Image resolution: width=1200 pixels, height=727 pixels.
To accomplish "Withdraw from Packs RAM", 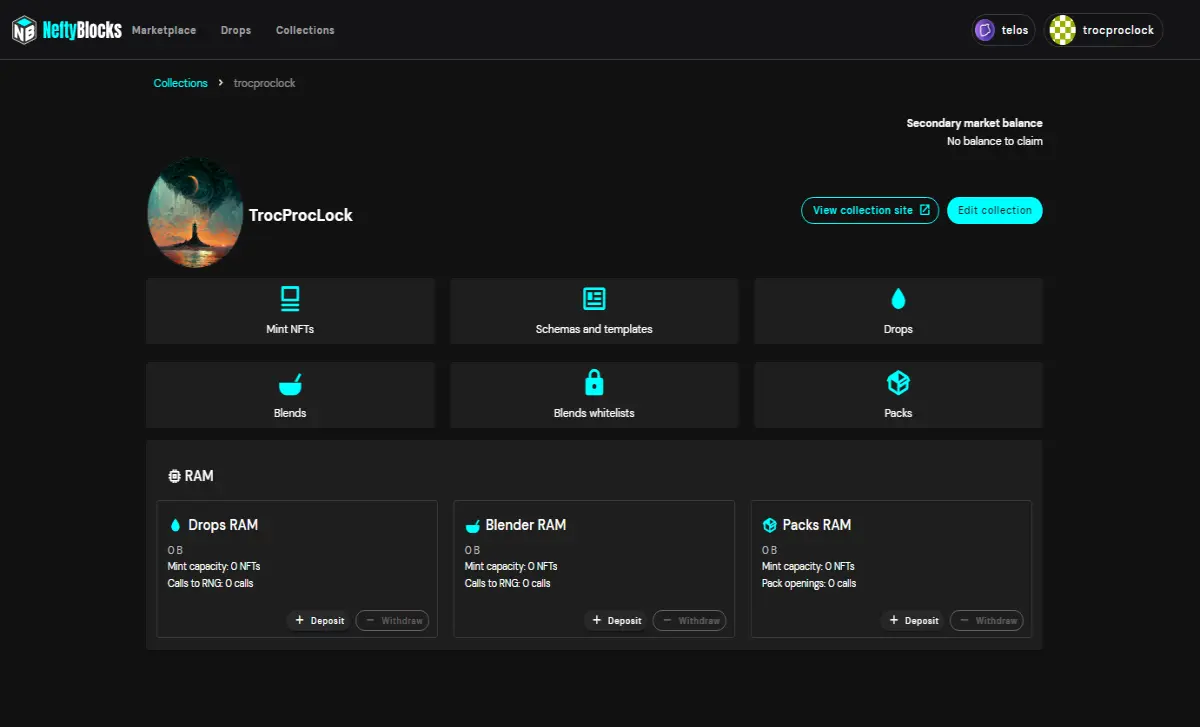I will click(986, 620).
